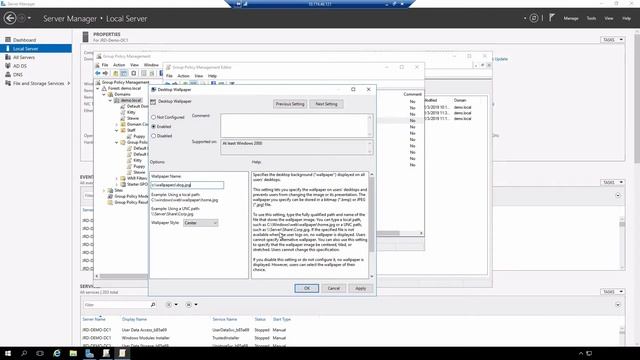Open Server Manager View menu
640x360 pixels.
pos(609,18)
